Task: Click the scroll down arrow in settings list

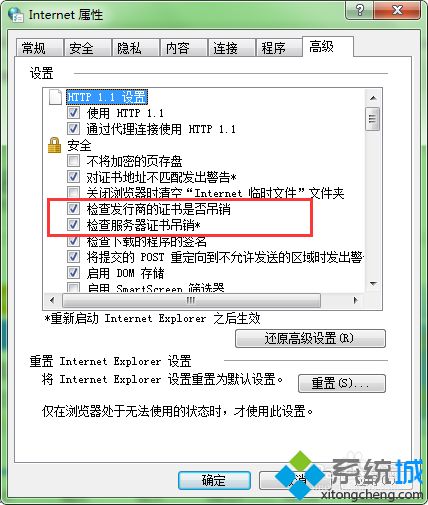Action: click(x=373, y=284)
